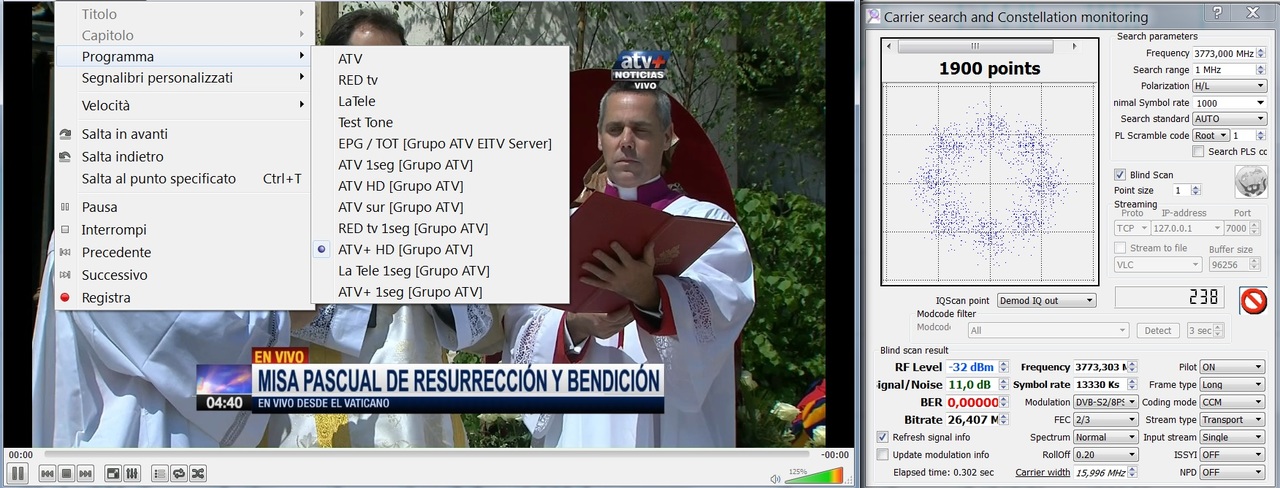Select program ATV HD [Grupo ATV]
1280x488 pixels.
point(440,186)
